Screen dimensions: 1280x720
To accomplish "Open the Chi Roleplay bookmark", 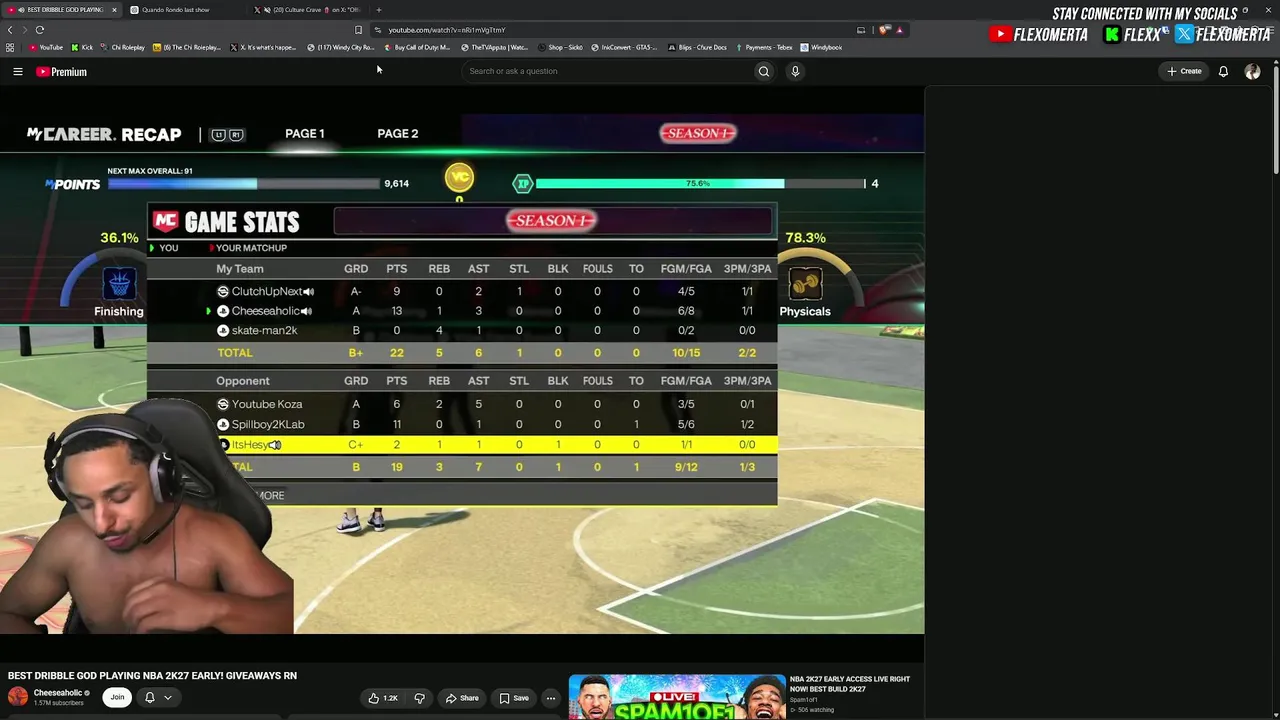I will 122,47.
